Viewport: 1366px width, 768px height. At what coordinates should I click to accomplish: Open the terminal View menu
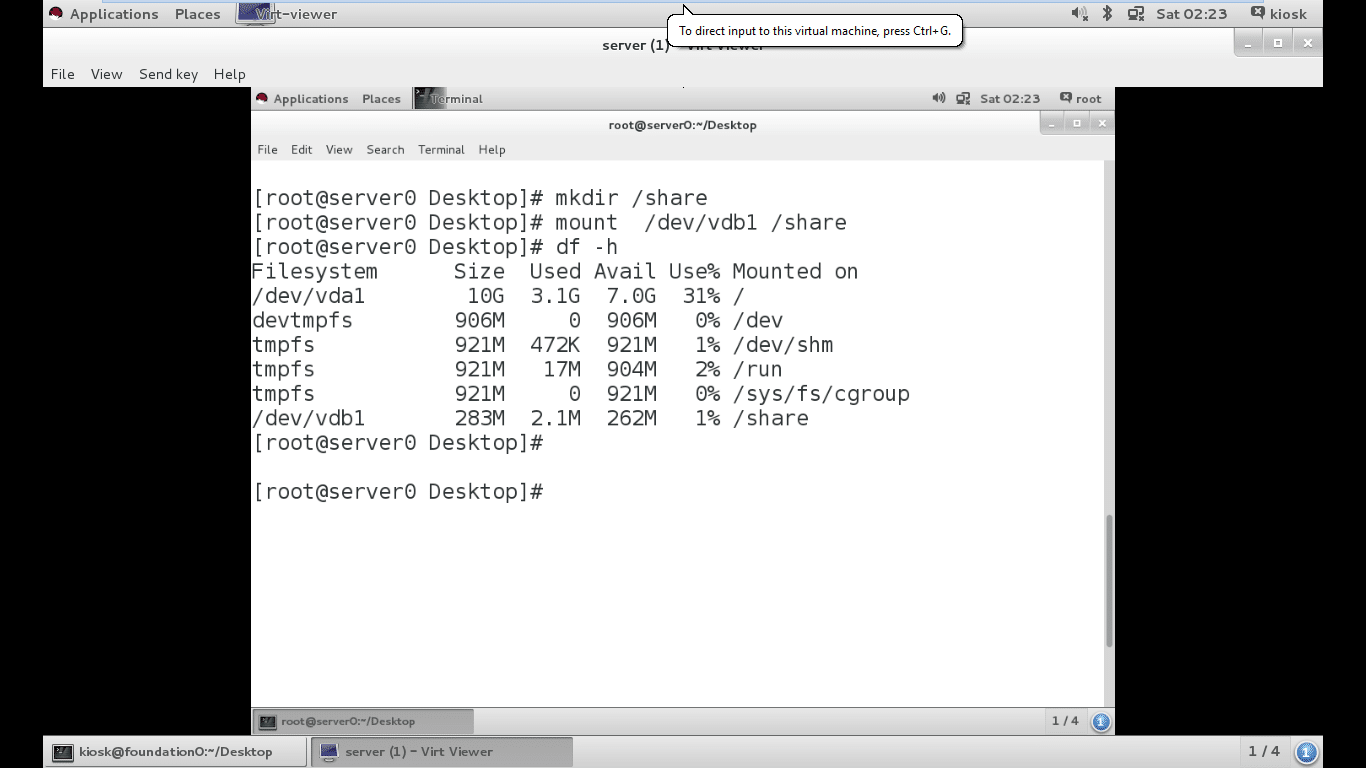click(x=339, y=150)
